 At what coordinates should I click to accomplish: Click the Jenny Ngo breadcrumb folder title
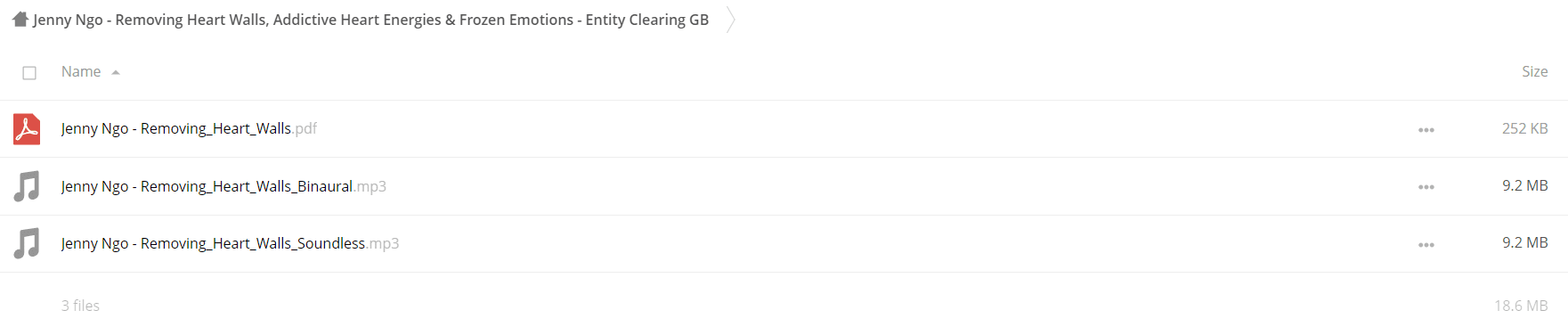(370, 20)
